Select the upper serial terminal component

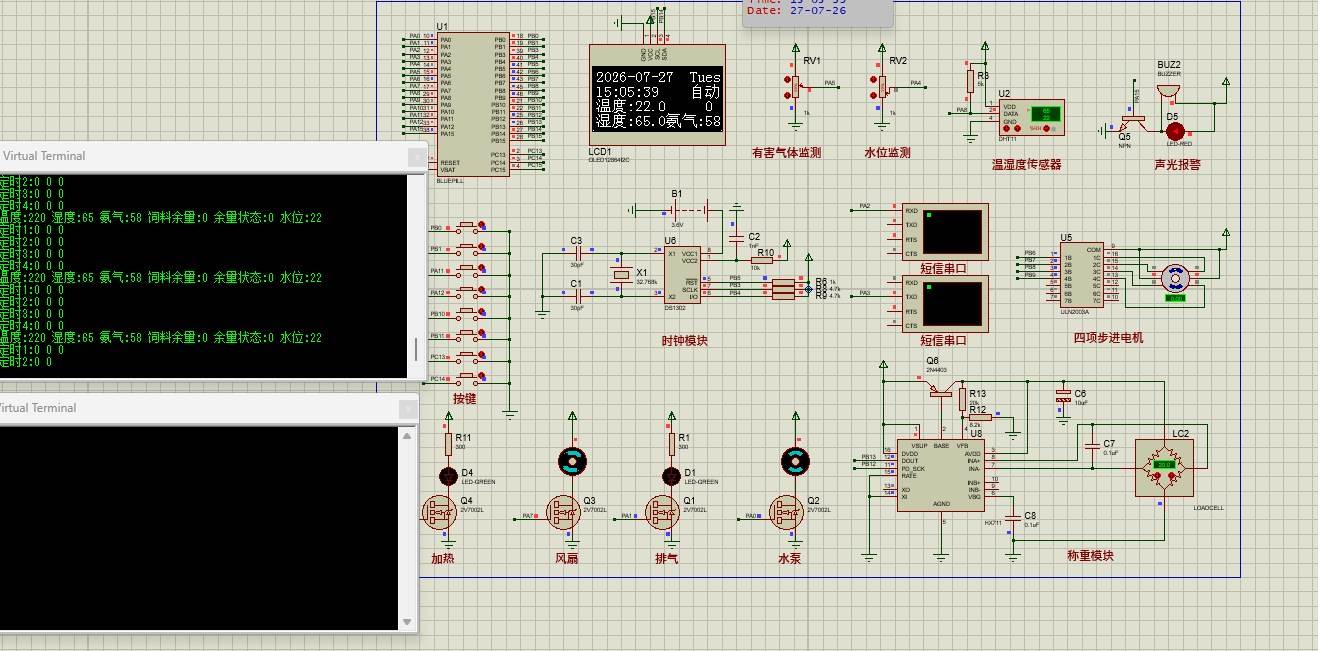click(x=945, y=232)
